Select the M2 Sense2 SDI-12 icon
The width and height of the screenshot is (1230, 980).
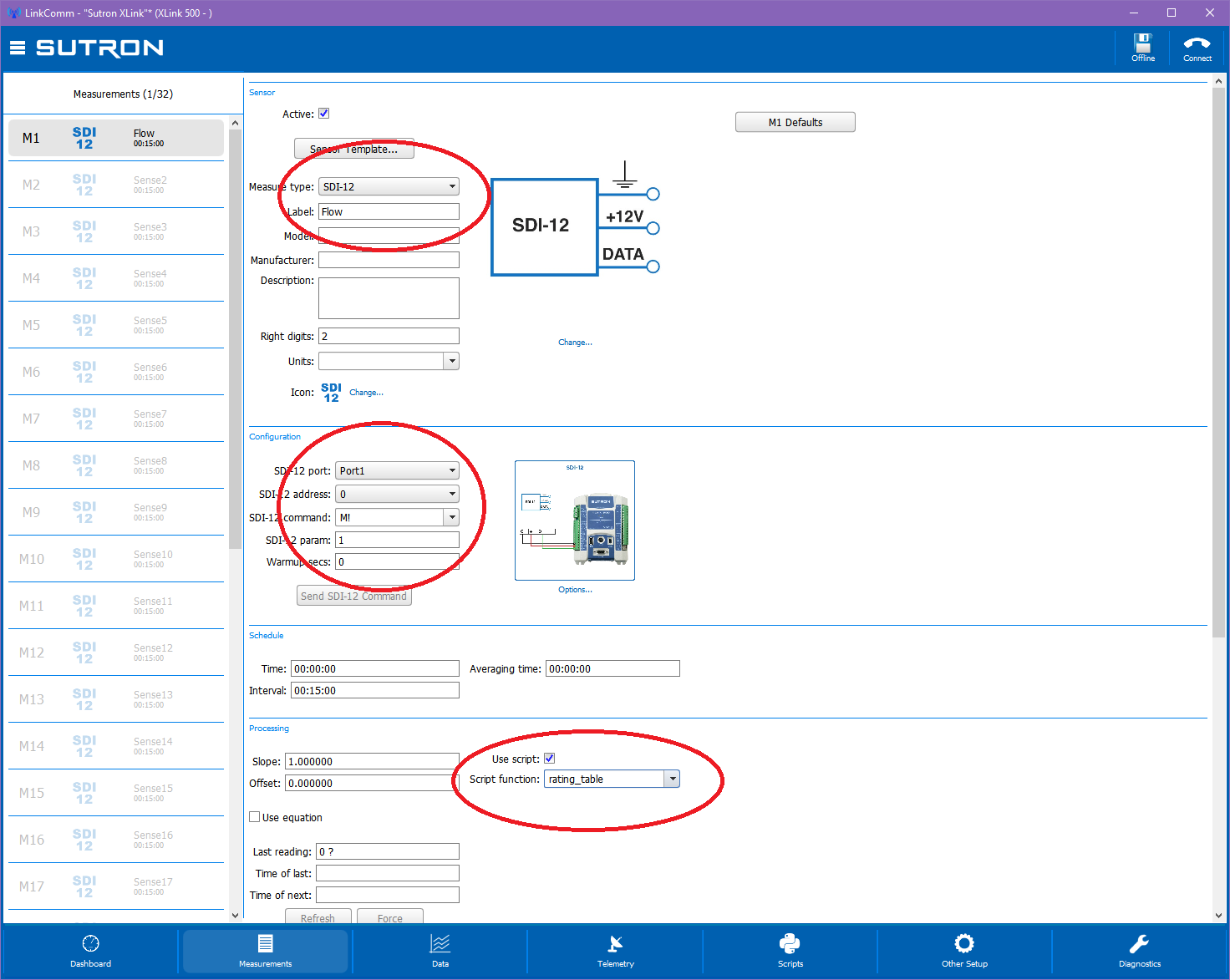pyautogui.click(x=84, y=185)
